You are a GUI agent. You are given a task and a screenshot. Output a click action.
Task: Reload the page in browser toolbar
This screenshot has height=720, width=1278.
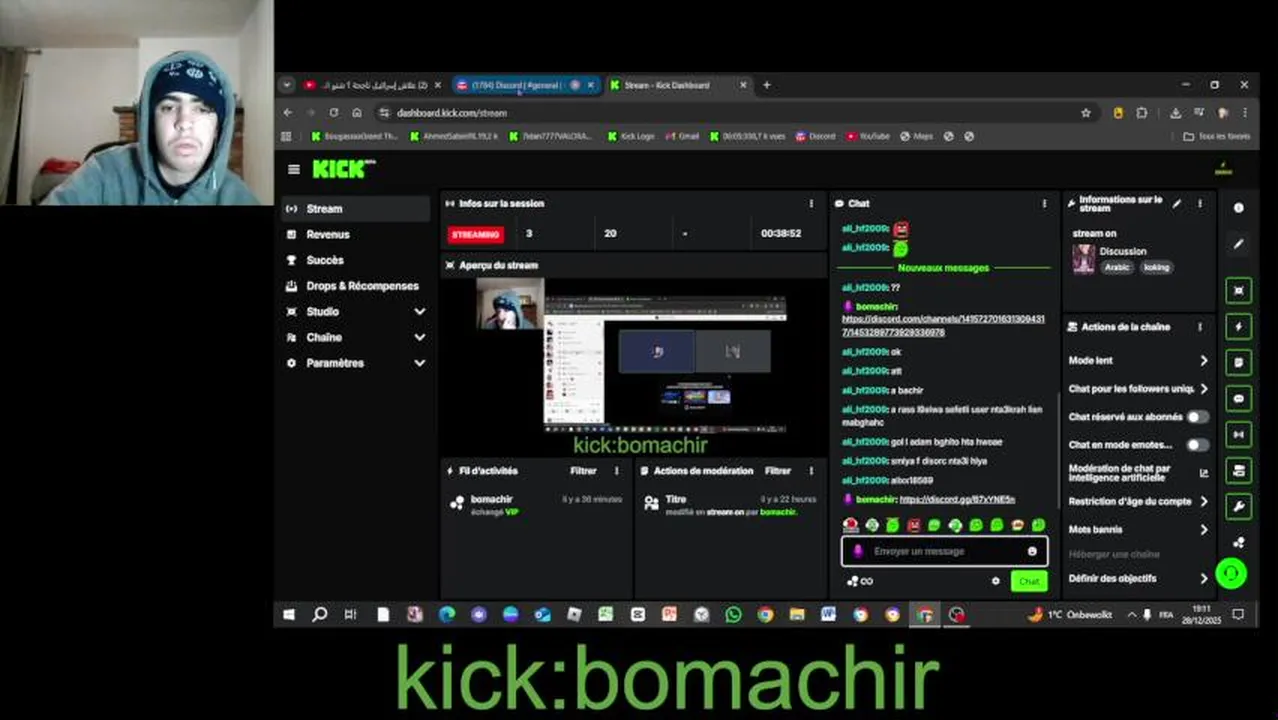click(333, 113)
